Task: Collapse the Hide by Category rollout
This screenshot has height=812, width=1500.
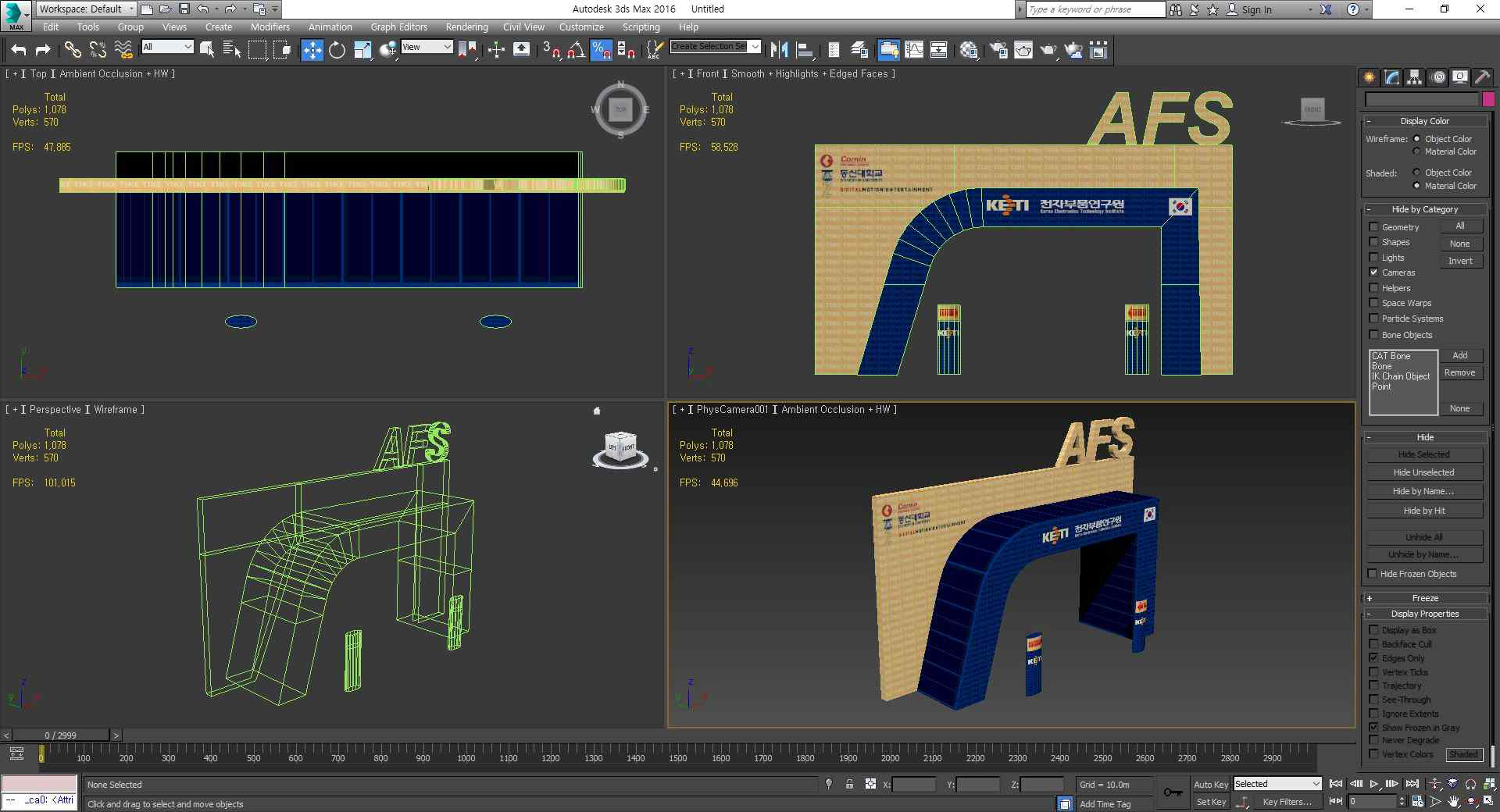Action: (1425, 209)
